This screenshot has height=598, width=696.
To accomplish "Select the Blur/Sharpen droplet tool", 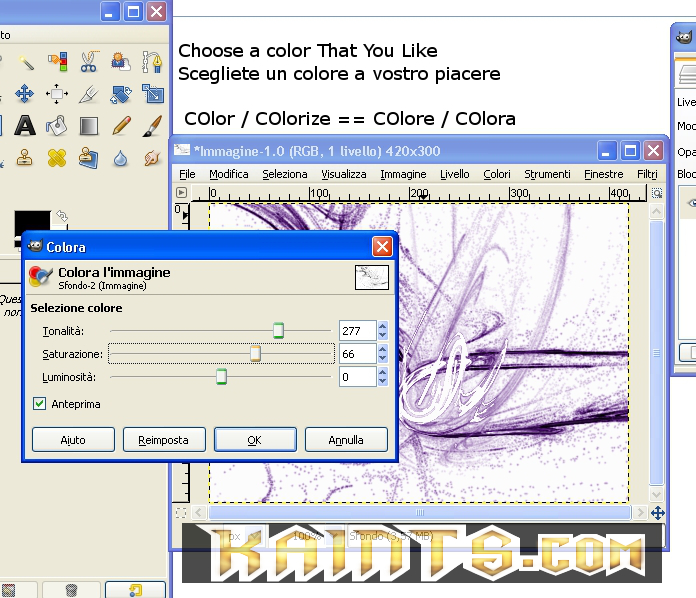I will click(x=120, y=158).
